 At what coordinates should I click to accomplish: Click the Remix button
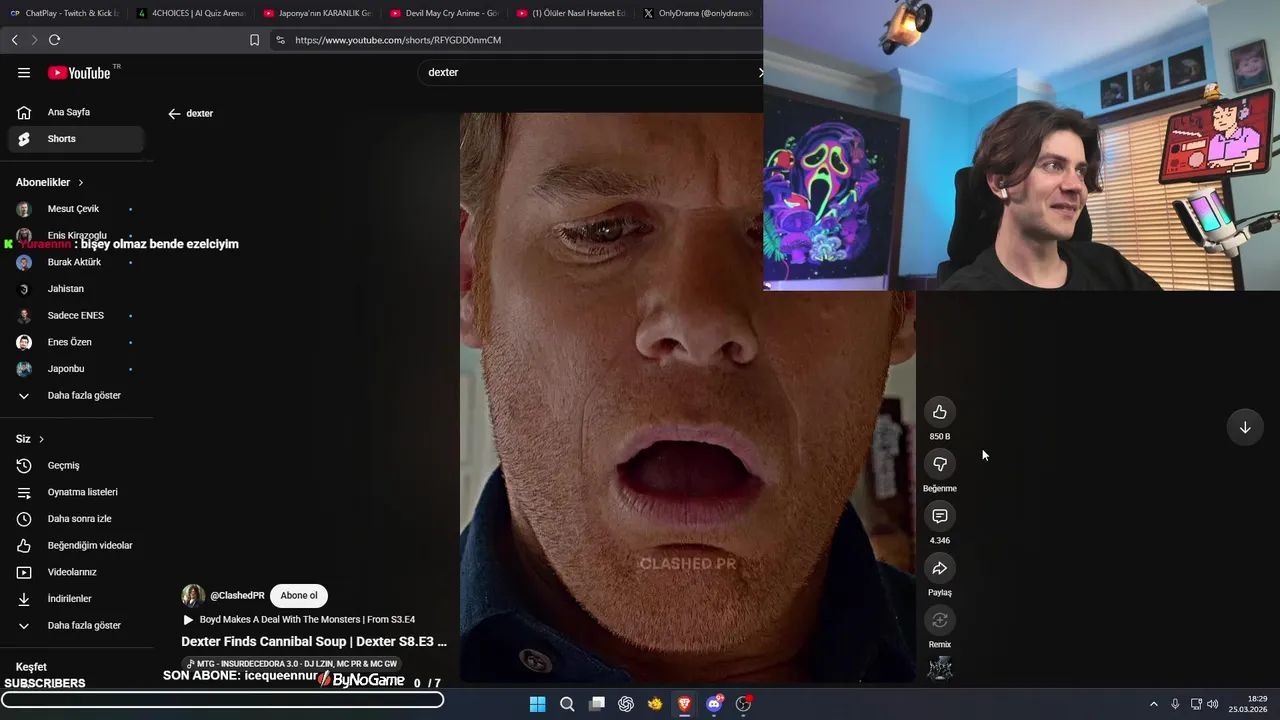tap(940, 620)
